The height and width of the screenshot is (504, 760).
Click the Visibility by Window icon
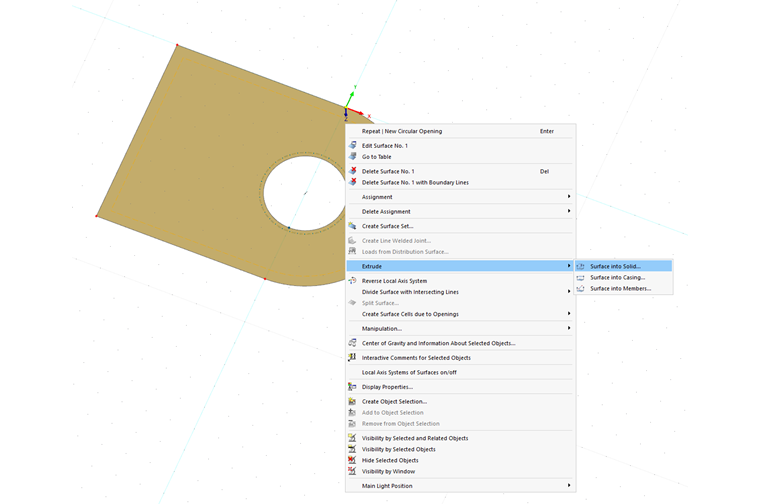[x=353, y=471]
